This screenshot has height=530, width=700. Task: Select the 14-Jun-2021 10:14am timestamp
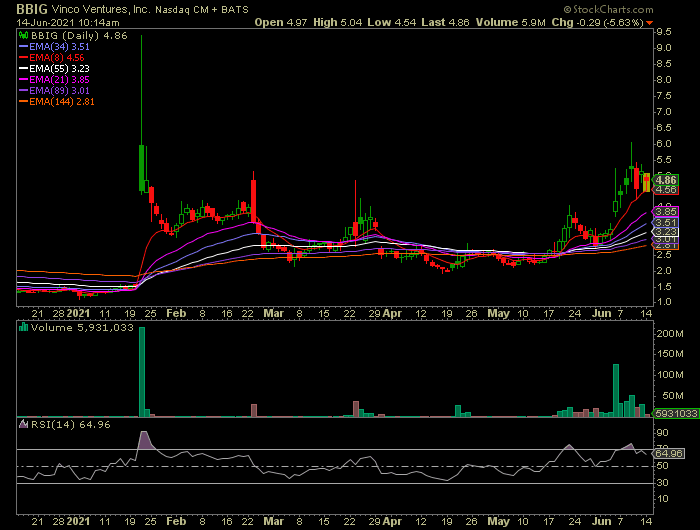[x=68, y=22]
